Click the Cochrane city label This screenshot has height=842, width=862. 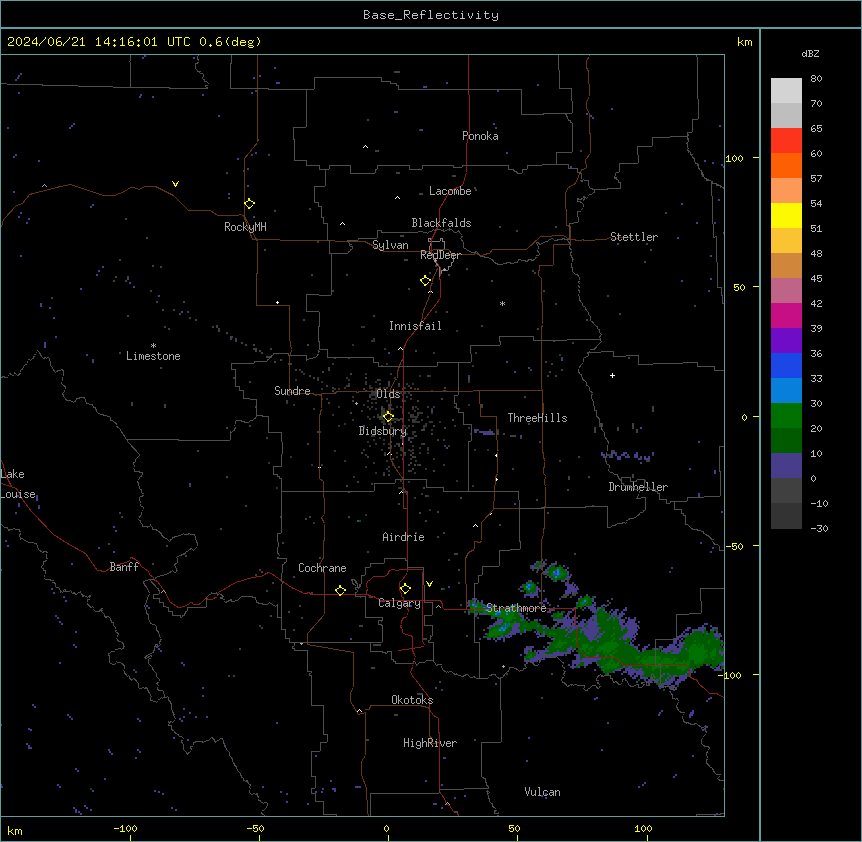click(x=322, y=568)
